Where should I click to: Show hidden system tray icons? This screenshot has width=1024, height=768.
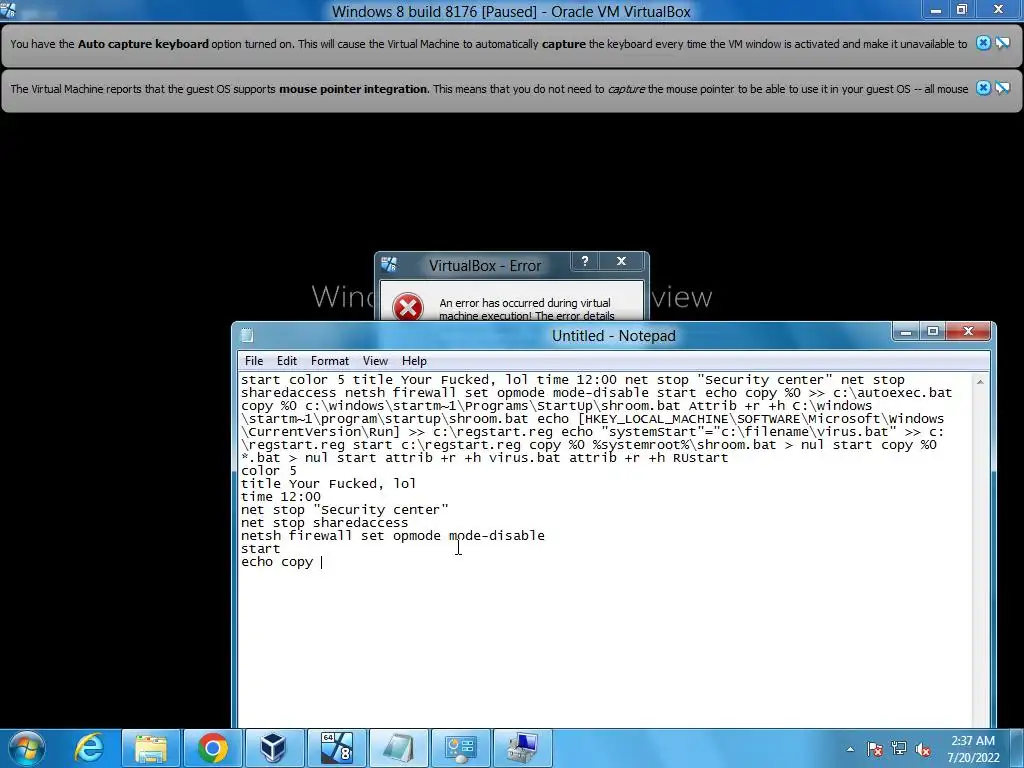coord(850,749)
